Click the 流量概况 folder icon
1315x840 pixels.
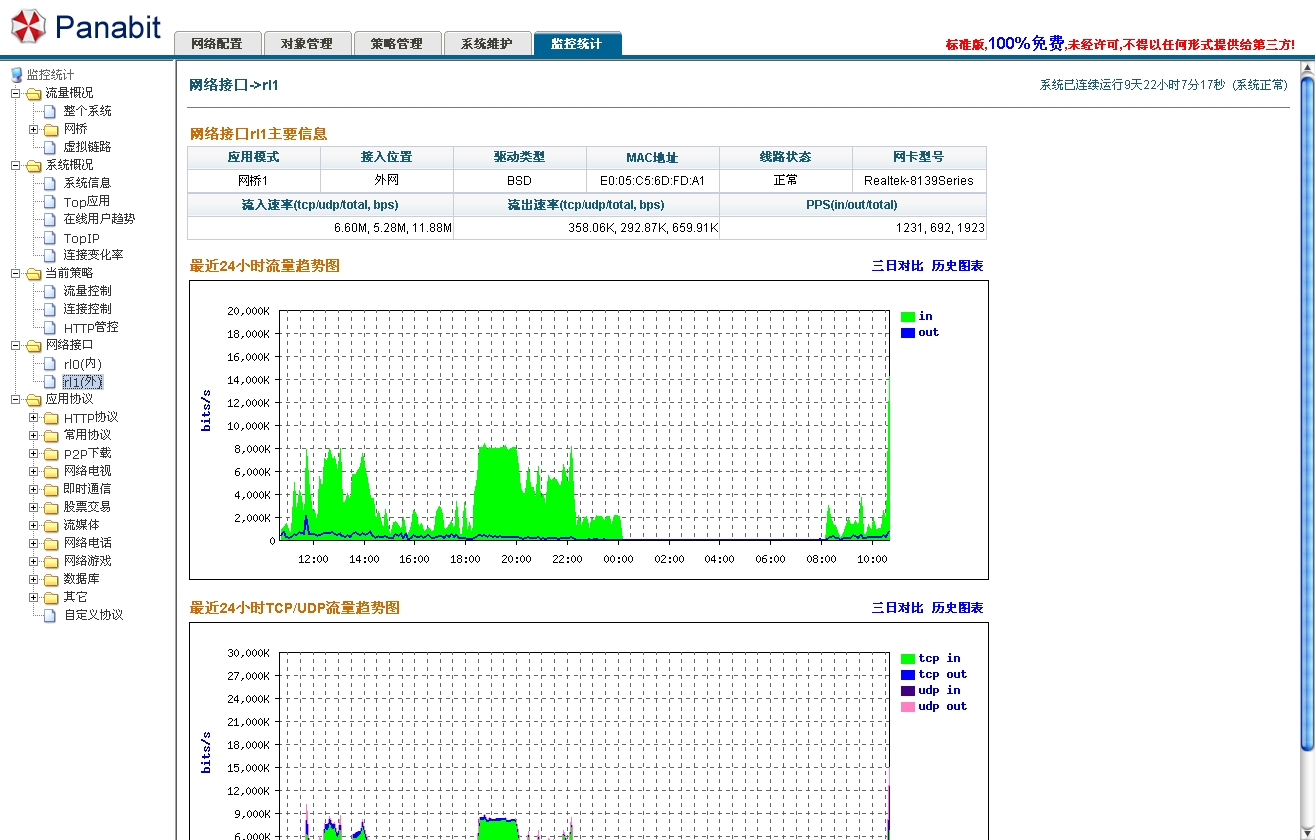click(x=34, y=93)
